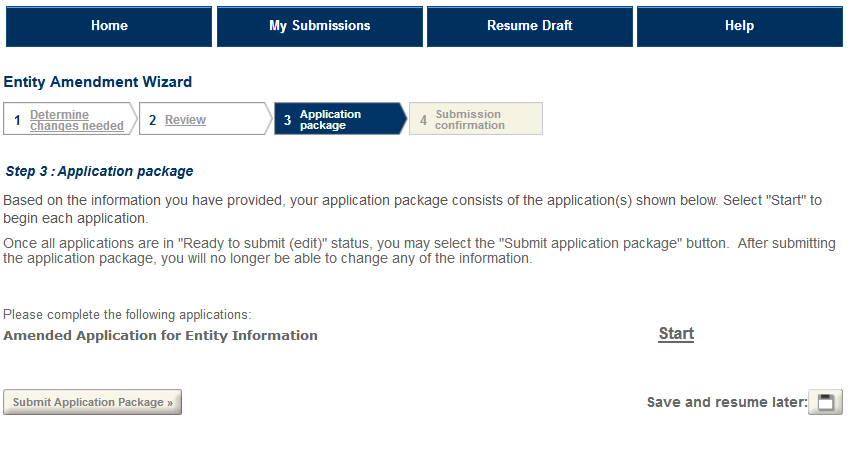Select the Application package wizard step
Screen dimensions: 848x458
pyautogui.click(x=330, y=120)
